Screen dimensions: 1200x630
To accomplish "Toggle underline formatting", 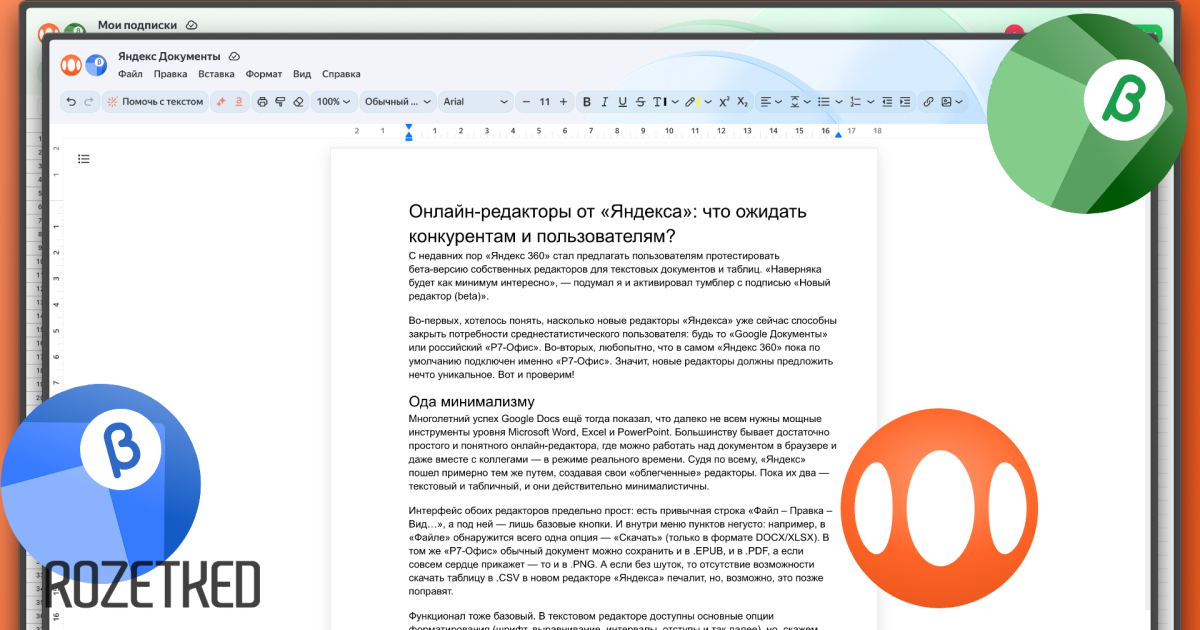I will [x=622, y=101].
